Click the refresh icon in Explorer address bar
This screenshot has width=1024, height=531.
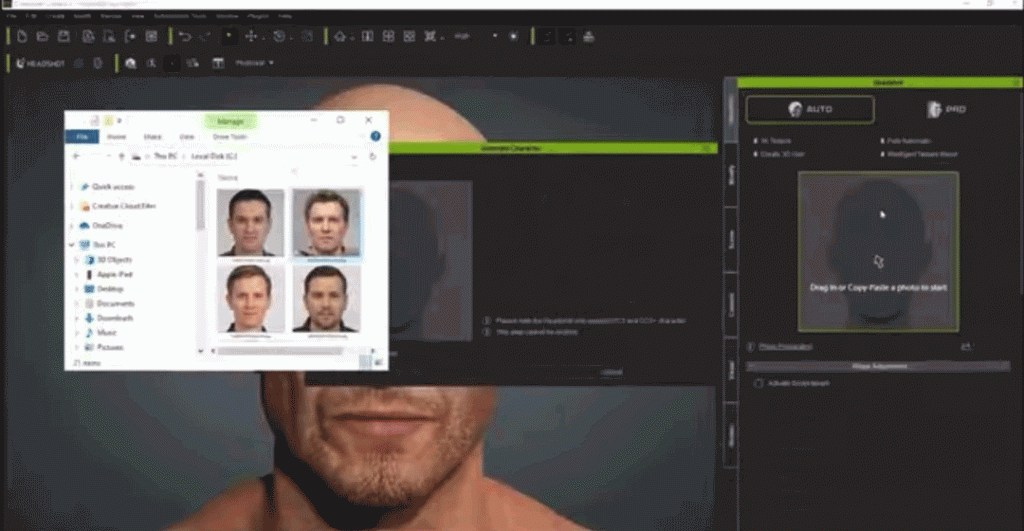pos(372,157)
